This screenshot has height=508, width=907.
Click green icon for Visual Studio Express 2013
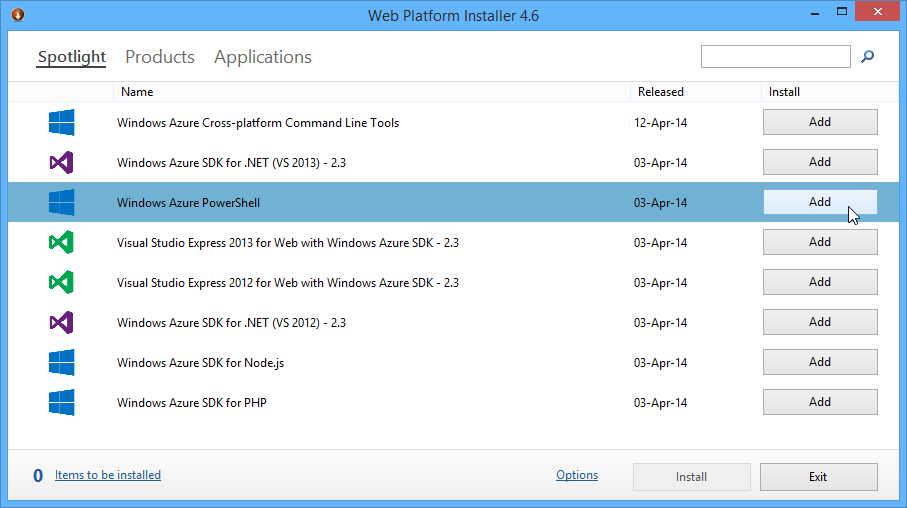coord(62,243)
